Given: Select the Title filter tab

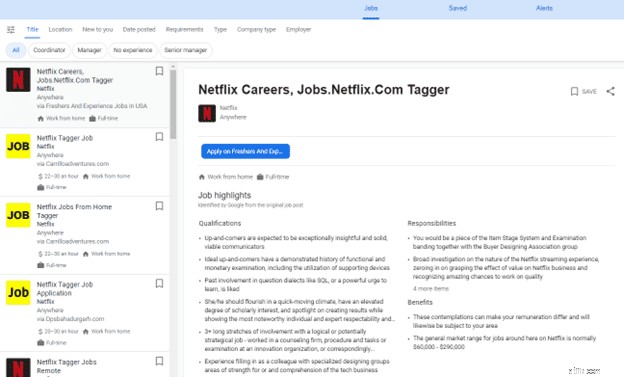Looking at the screenshot, I should (x=32, y=29).
